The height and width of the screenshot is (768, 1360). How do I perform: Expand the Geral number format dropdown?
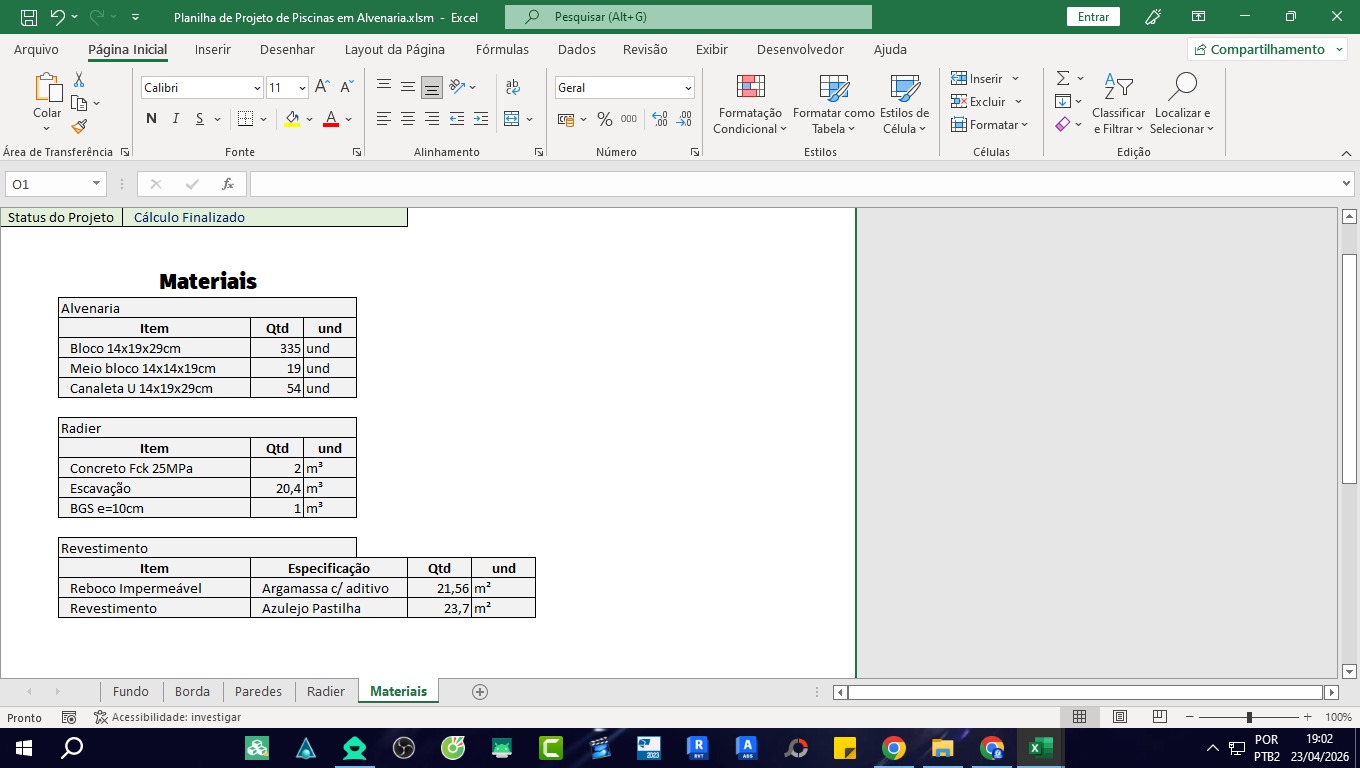(688, 88)
